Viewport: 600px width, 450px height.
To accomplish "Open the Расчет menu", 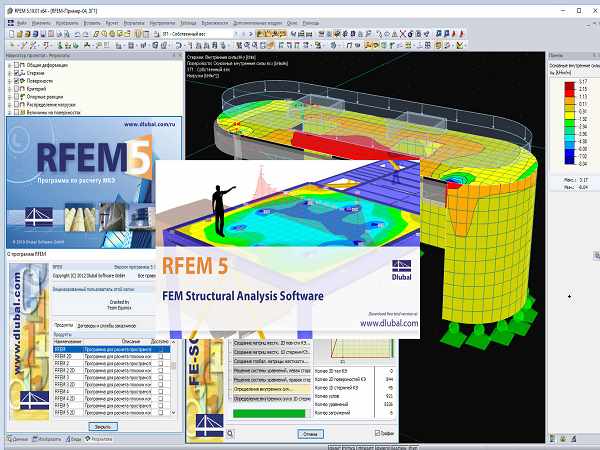I will (112, 23).
